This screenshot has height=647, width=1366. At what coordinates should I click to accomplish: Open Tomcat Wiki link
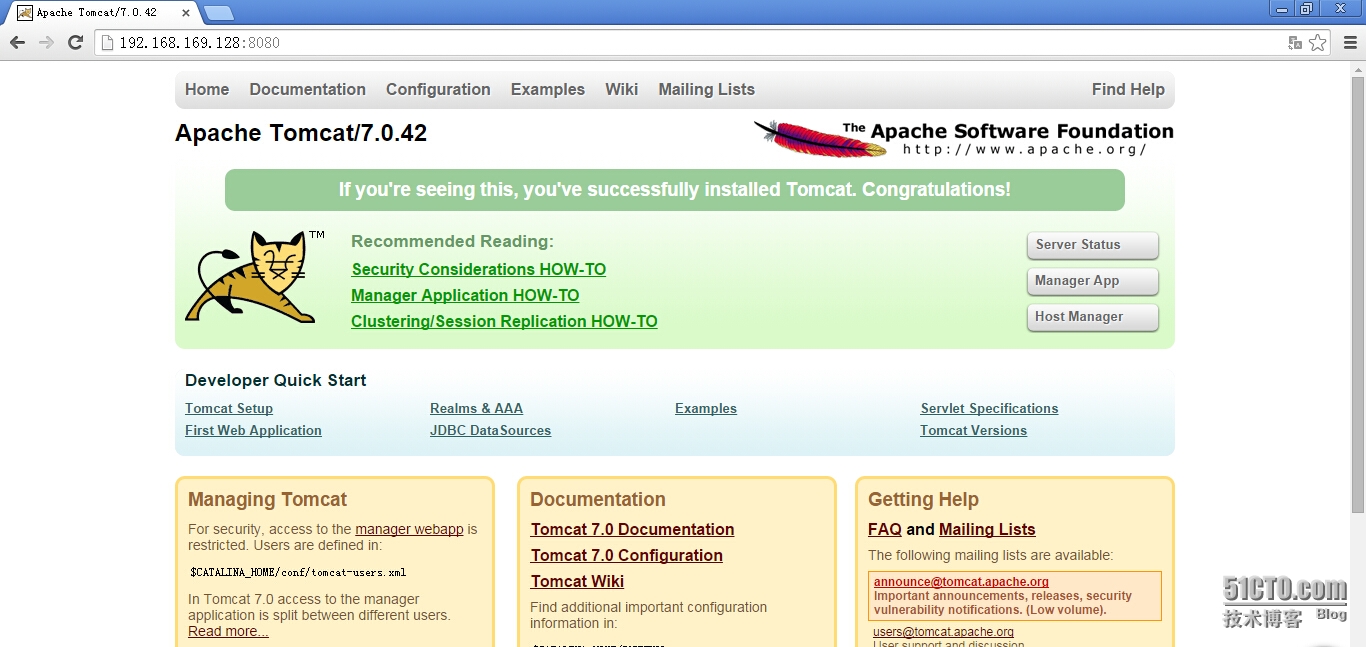tap(577, 581)
